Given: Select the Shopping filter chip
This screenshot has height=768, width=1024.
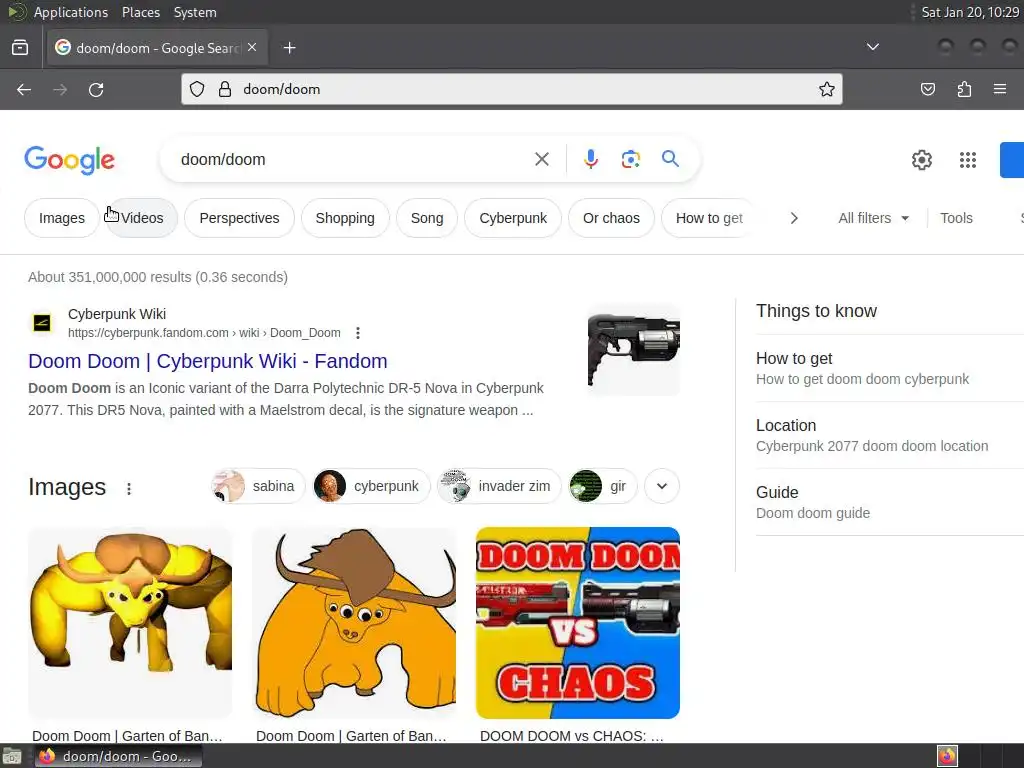Looking at the screenshot, I should (x=345, y=218).
